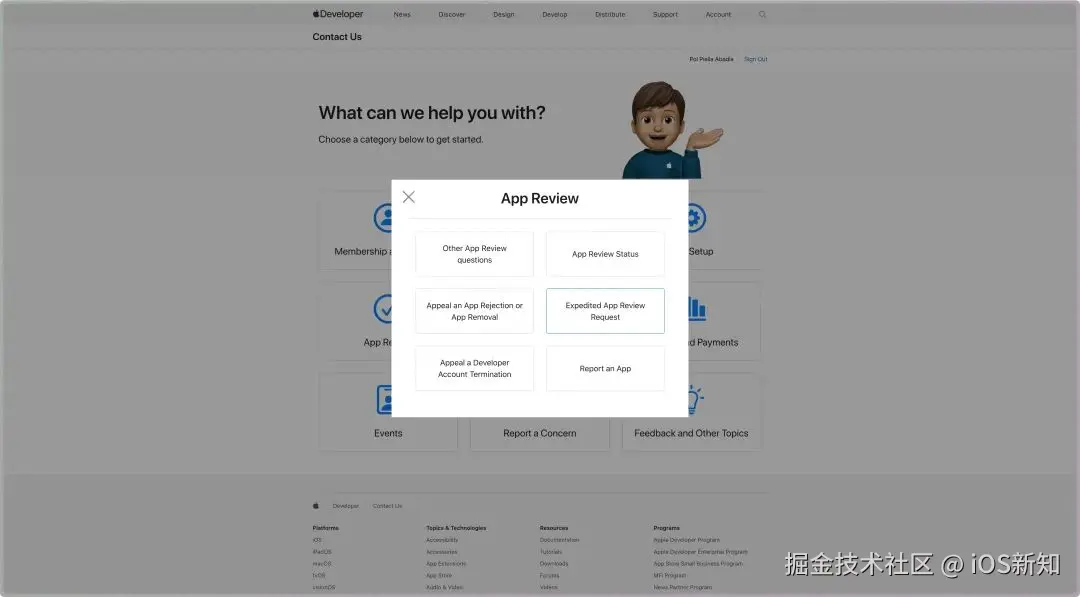1080x597 pixels.
Task: Open the Support menu
Action: pyautogui.click(x=665, y=14)
